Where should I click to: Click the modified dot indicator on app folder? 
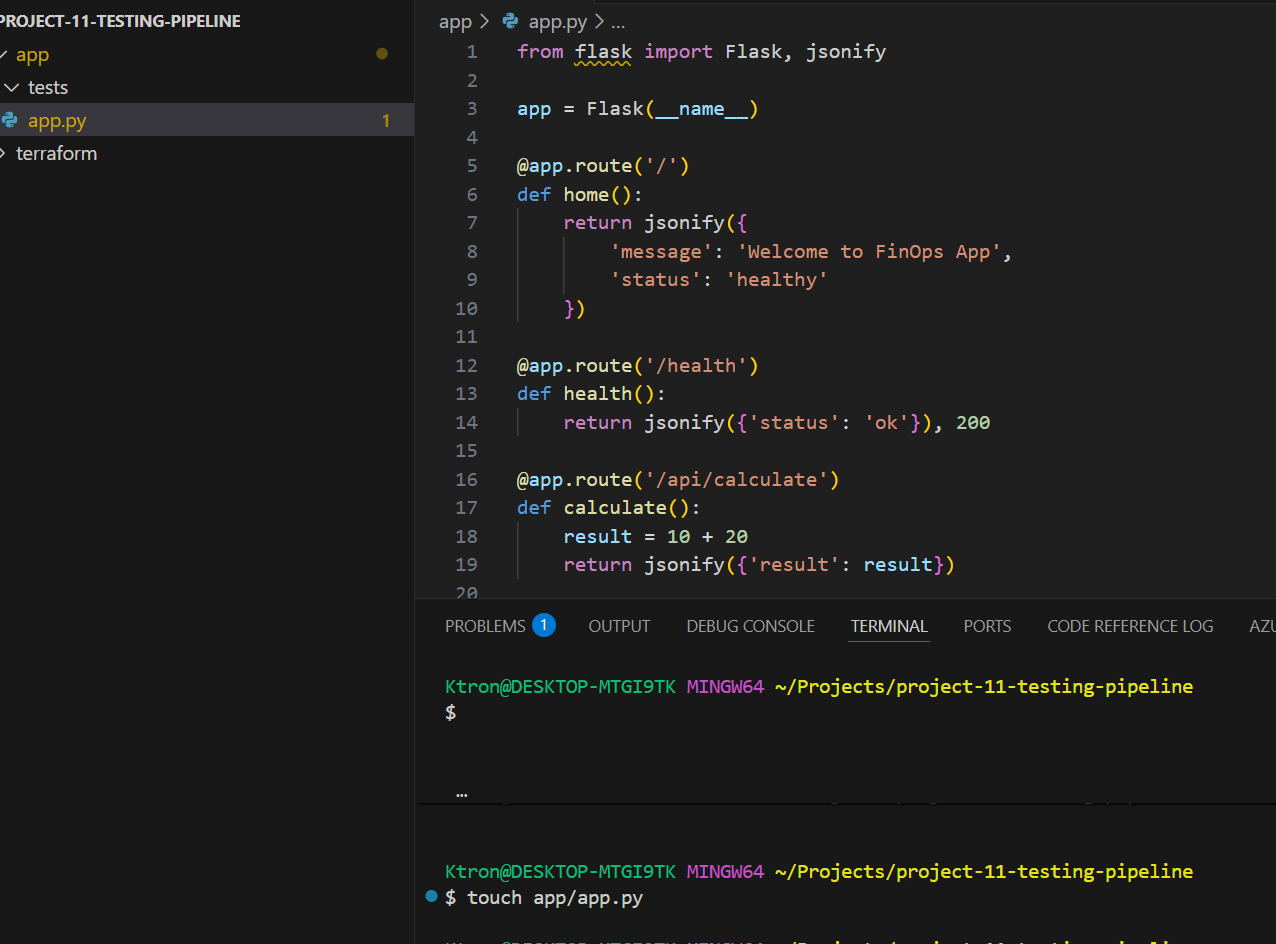coord(382,54)
